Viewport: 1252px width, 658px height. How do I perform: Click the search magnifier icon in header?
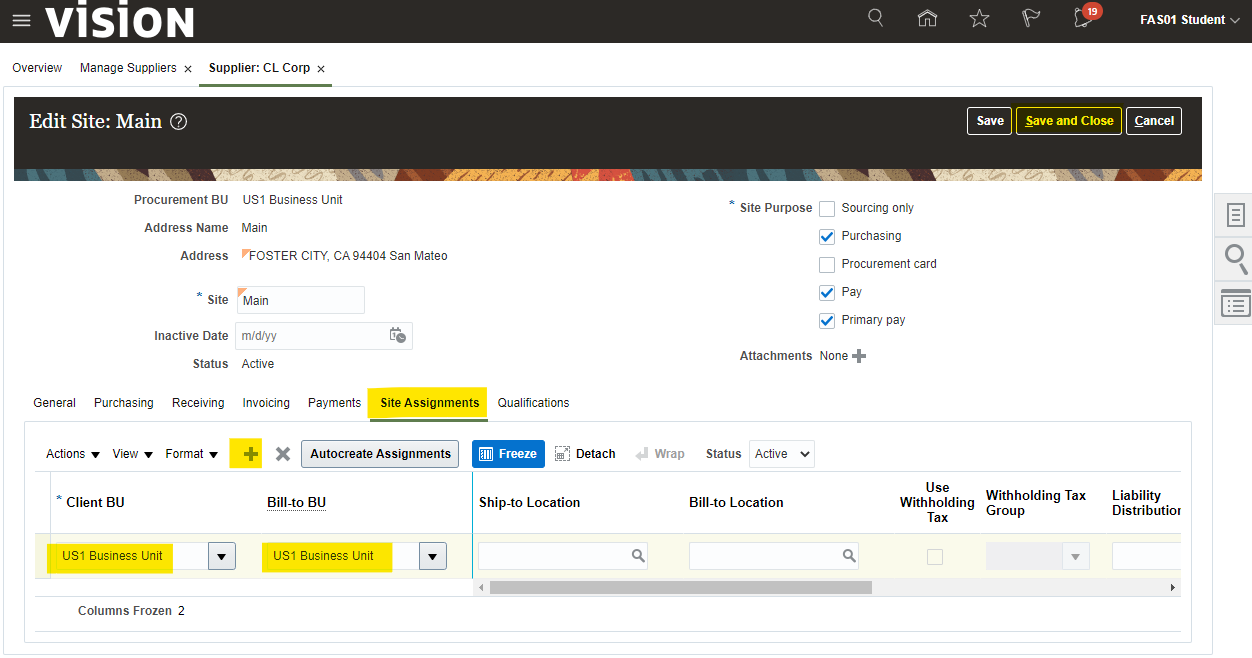click(x=876, y=18)
